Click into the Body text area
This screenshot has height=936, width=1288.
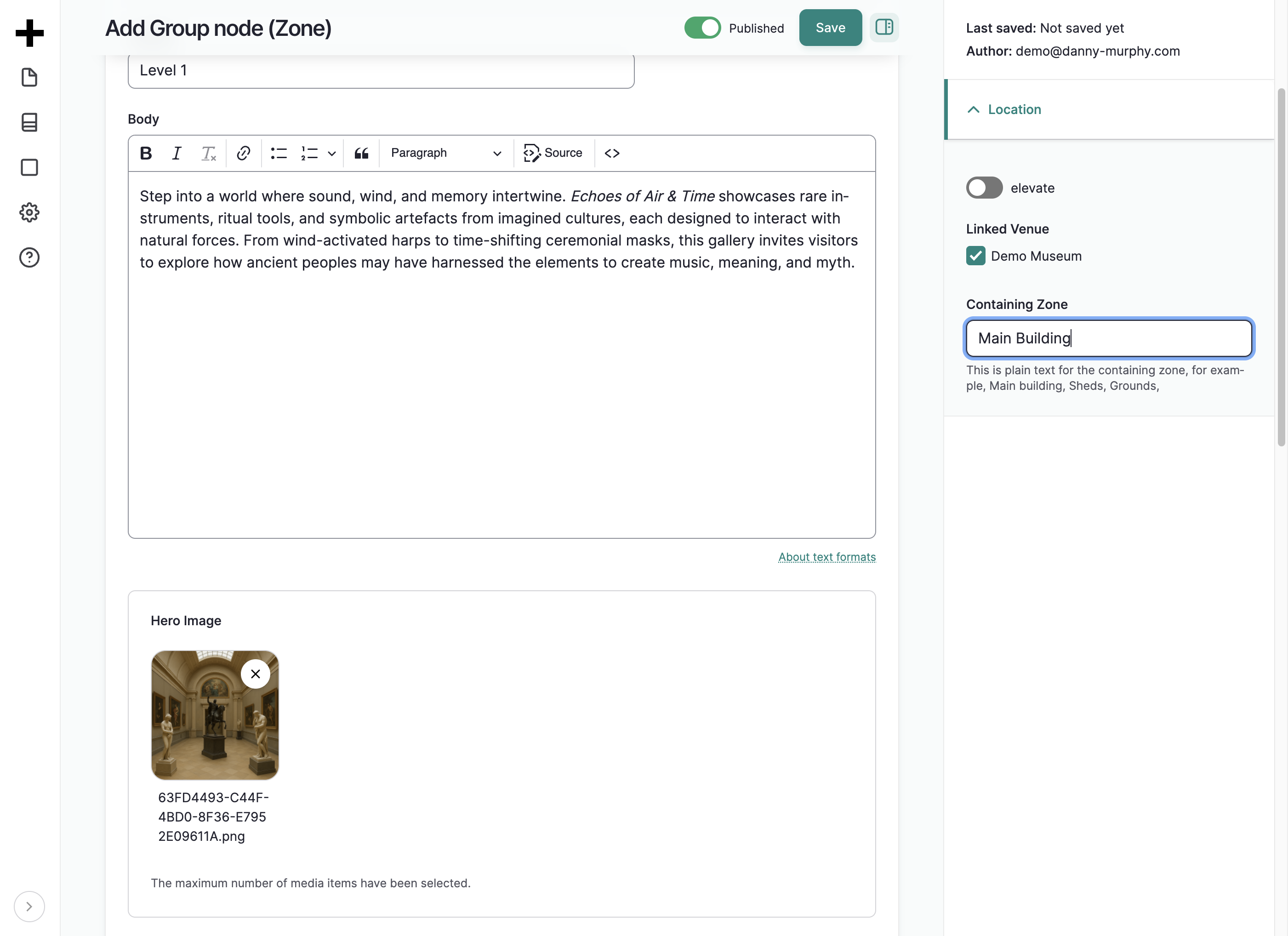502,354
